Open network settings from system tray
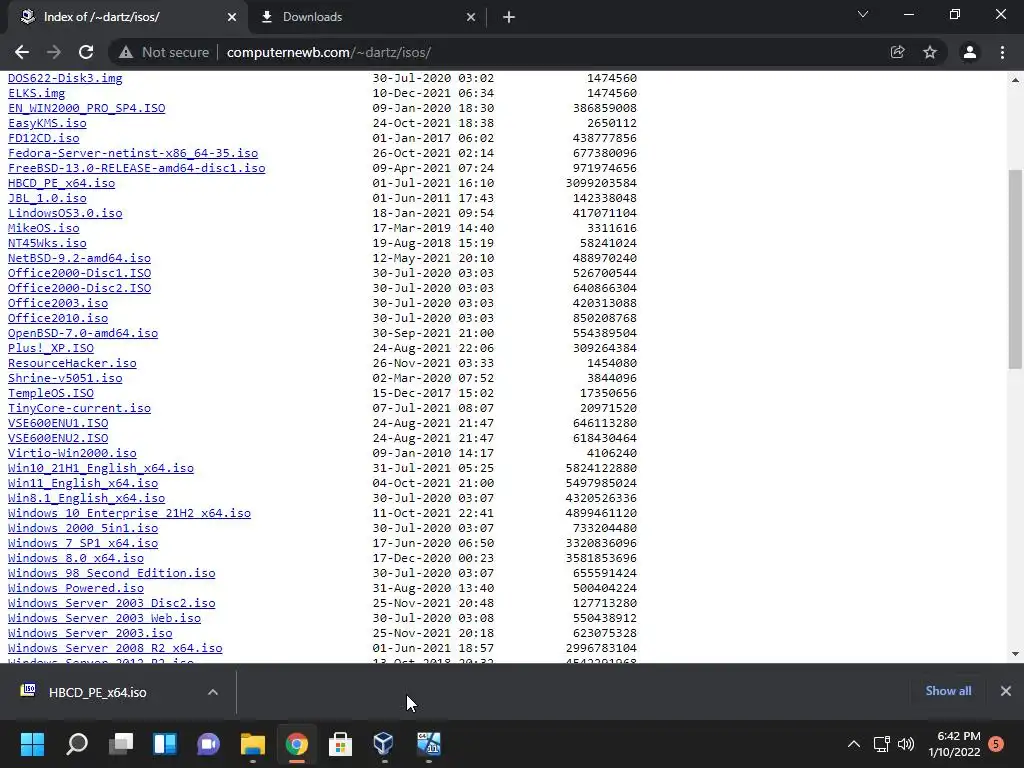1024x768 pixels. (882, 744)
